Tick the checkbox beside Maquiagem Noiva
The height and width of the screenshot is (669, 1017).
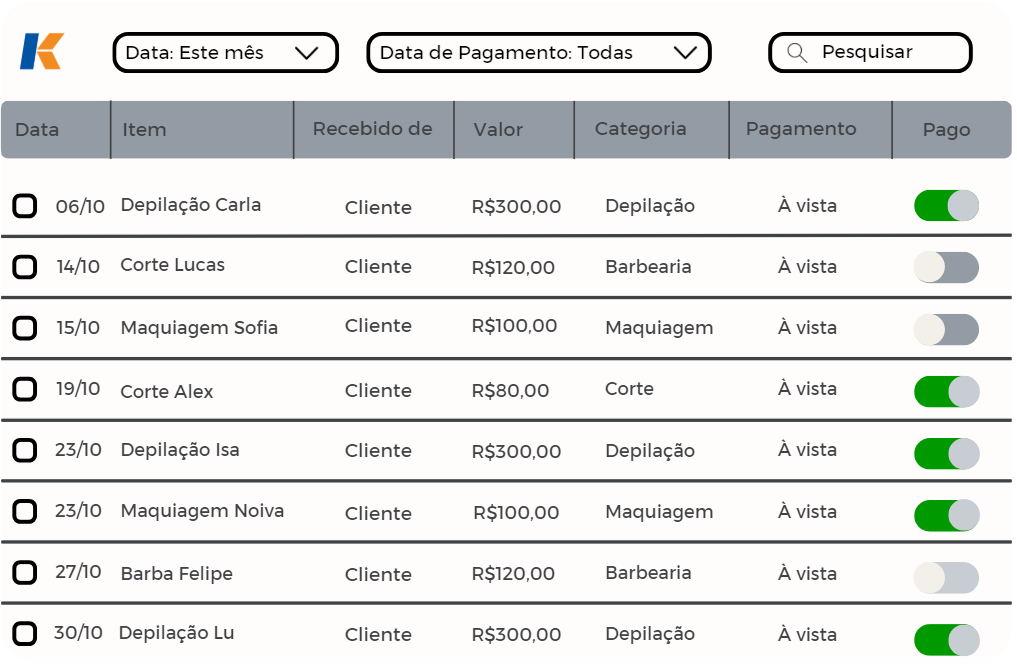[25, 512]
